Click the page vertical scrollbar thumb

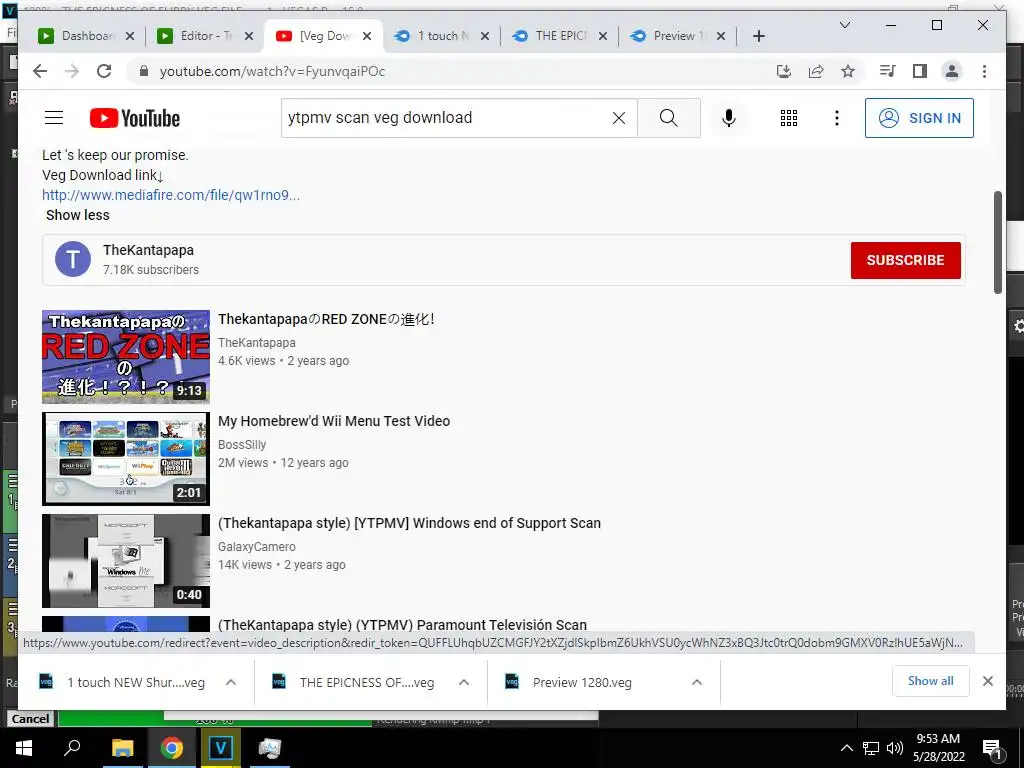pyautogui.click(x=997, y=242)
